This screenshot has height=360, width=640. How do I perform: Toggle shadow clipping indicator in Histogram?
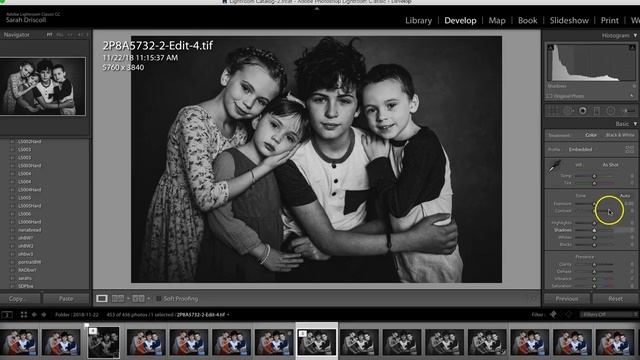[550, 48]
